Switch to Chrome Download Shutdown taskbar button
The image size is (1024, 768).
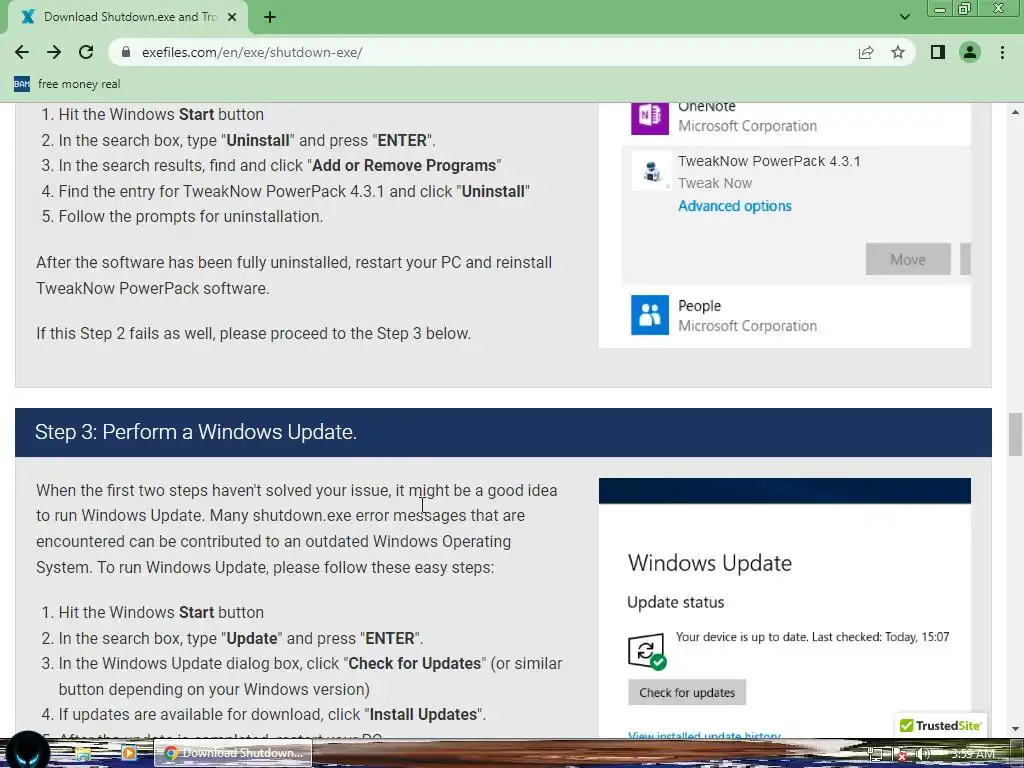pyautogui.click(x=233, y=753)
